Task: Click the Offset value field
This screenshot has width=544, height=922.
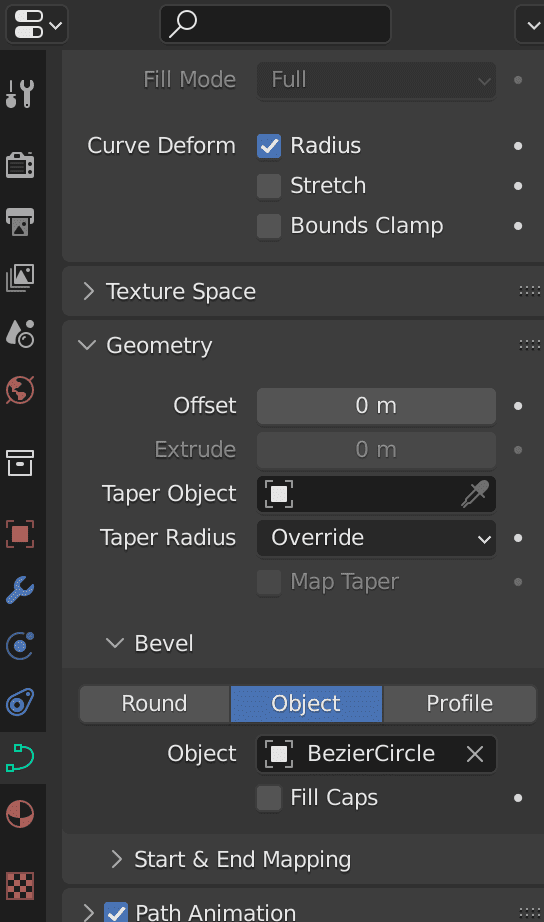Action: tap(376, 406)
